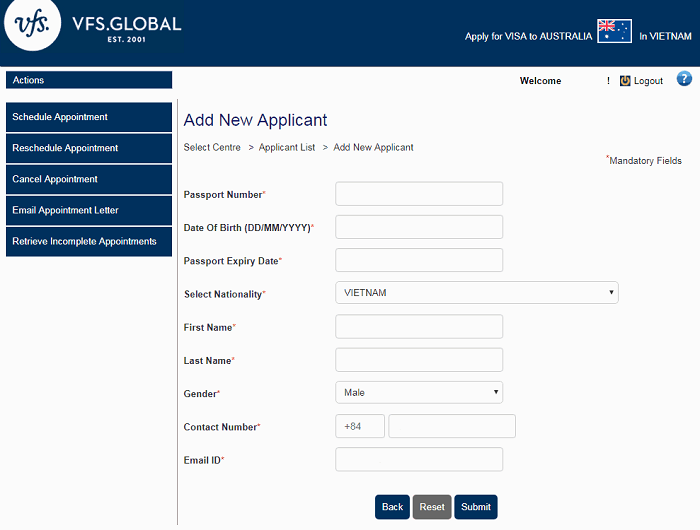Focus the Passport Number field
700x530 pixels.
click(418, 194)
